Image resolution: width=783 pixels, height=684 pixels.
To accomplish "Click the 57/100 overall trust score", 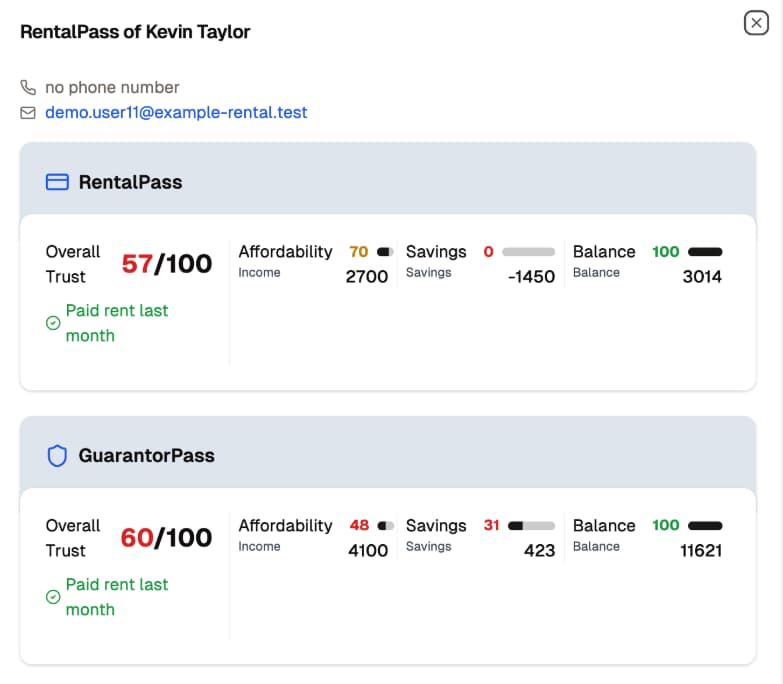I will (167, 264).
